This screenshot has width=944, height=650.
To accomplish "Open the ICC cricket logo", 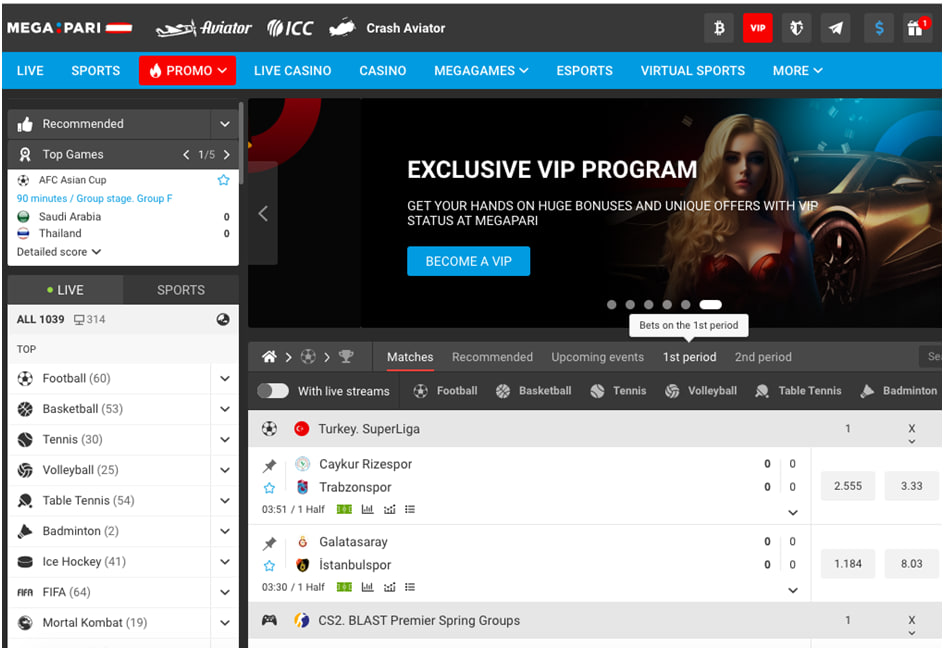I will [x=290, y=28].
